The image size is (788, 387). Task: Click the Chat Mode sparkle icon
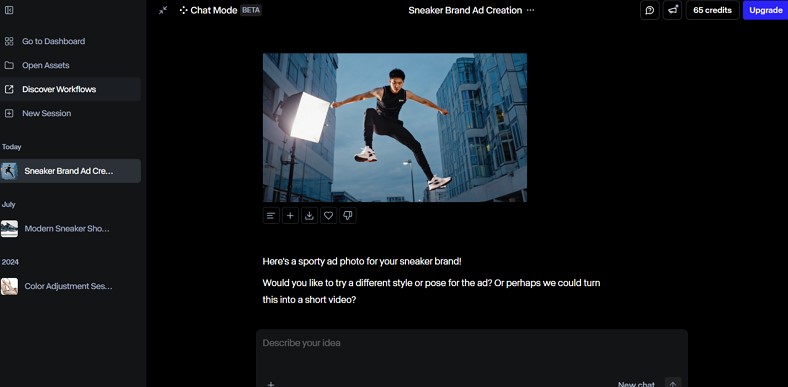point(183,10)
